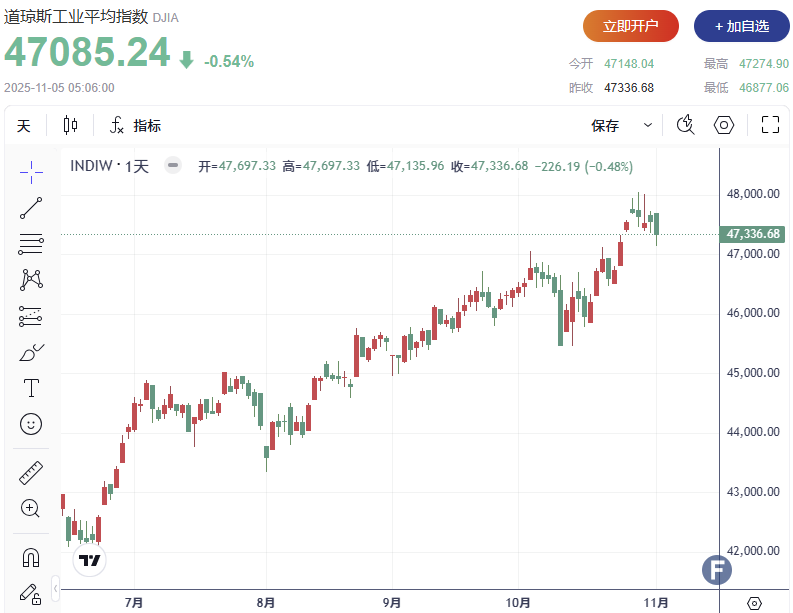Expand the arrow next to 保存
Screen dimensions: 793x613
point(648,125)
